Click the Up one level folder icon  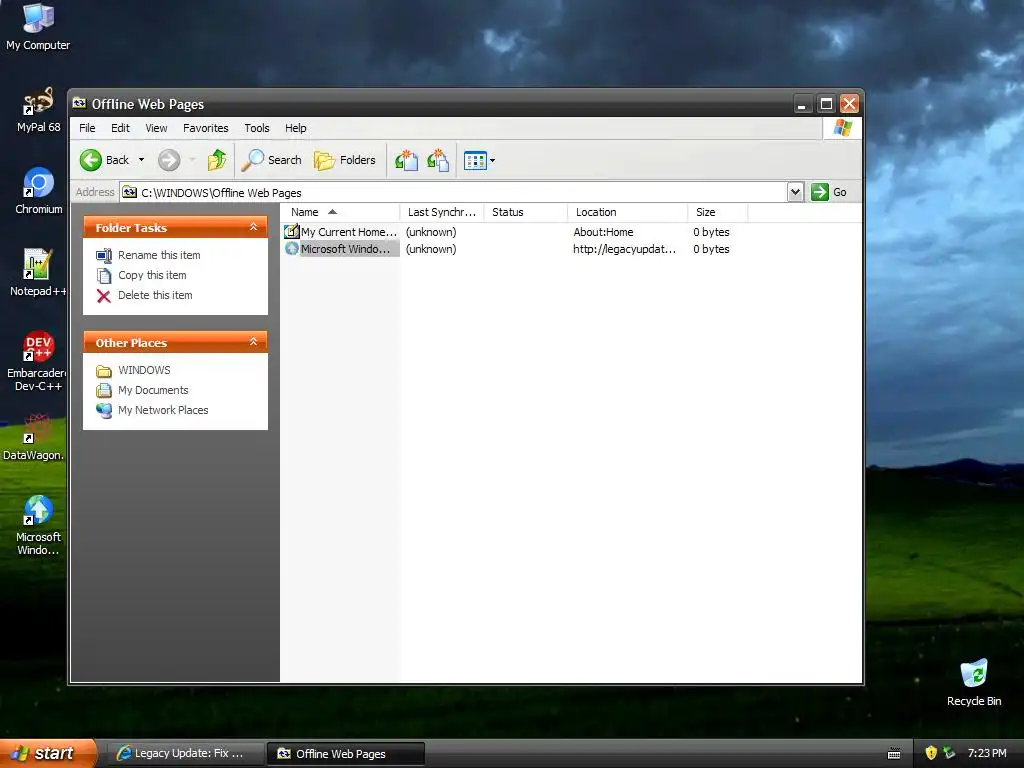click(x=216, y=160)
